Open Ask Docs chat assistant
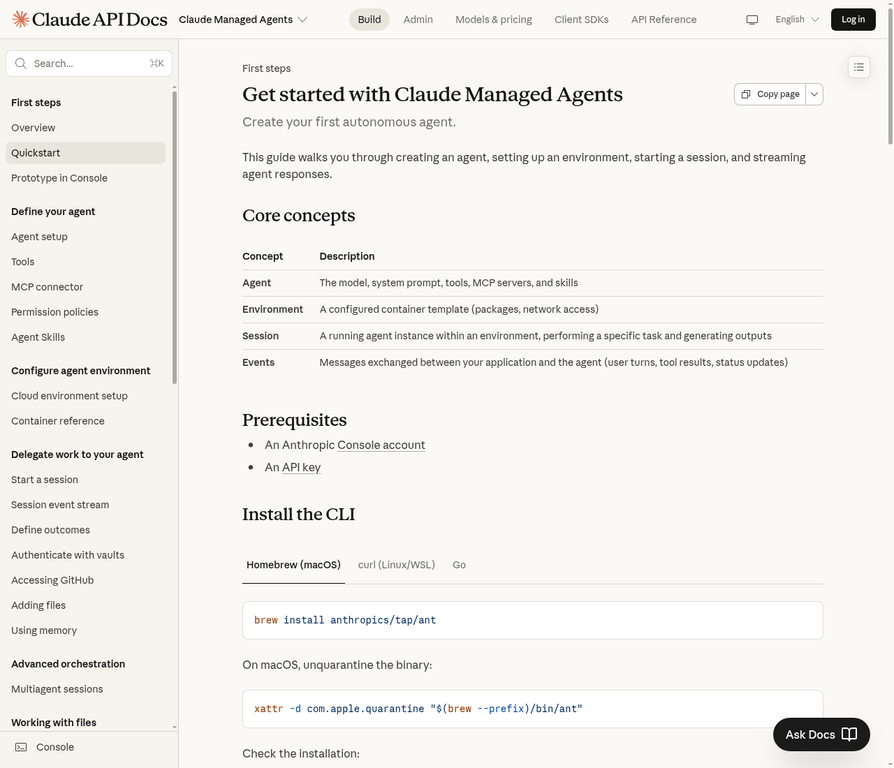This screenshot has height=768, width=894. click(821, 734)
